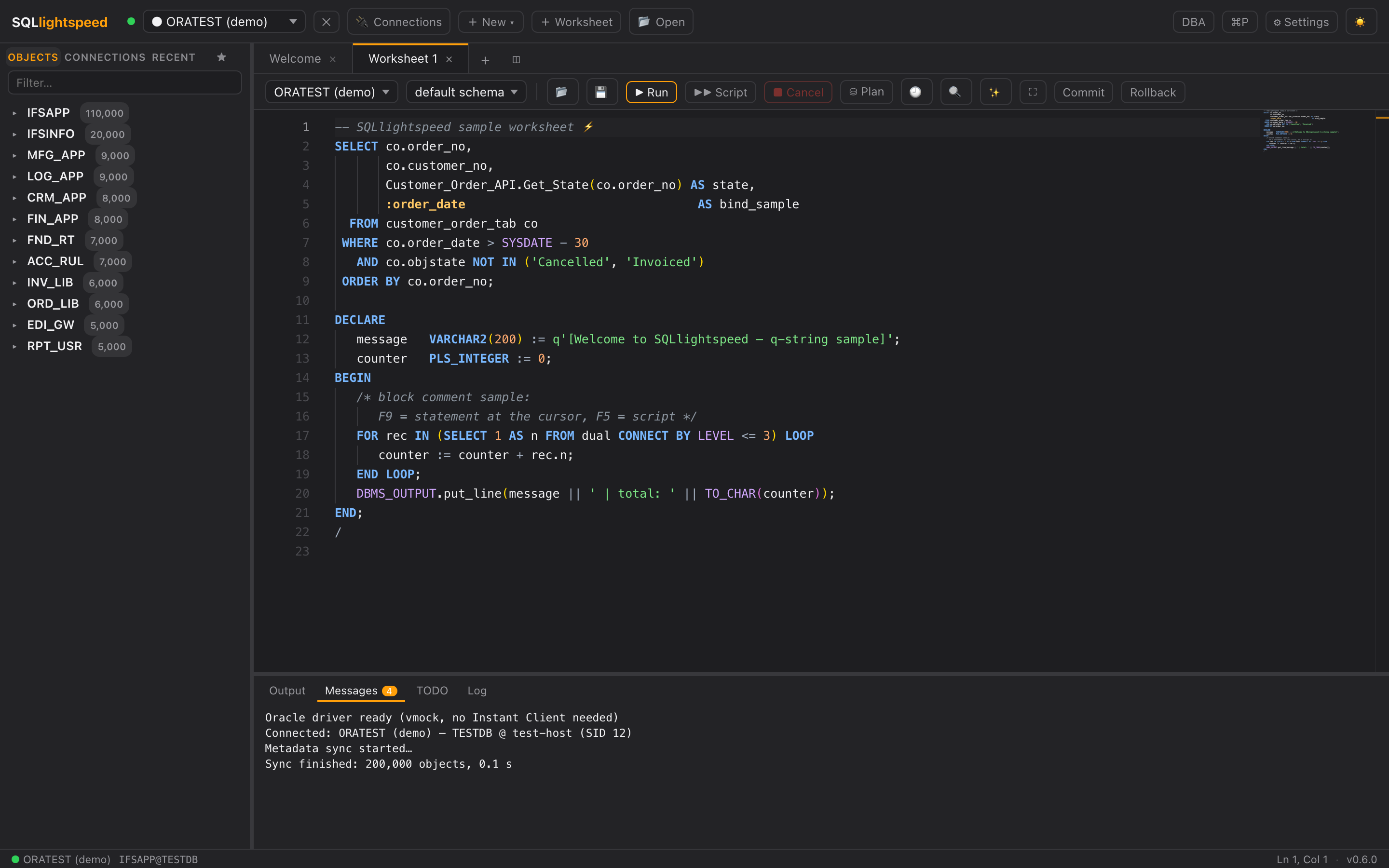The image size is (1389, 868).
Task: Open the Log panel tab
Action: pos(477,690)
